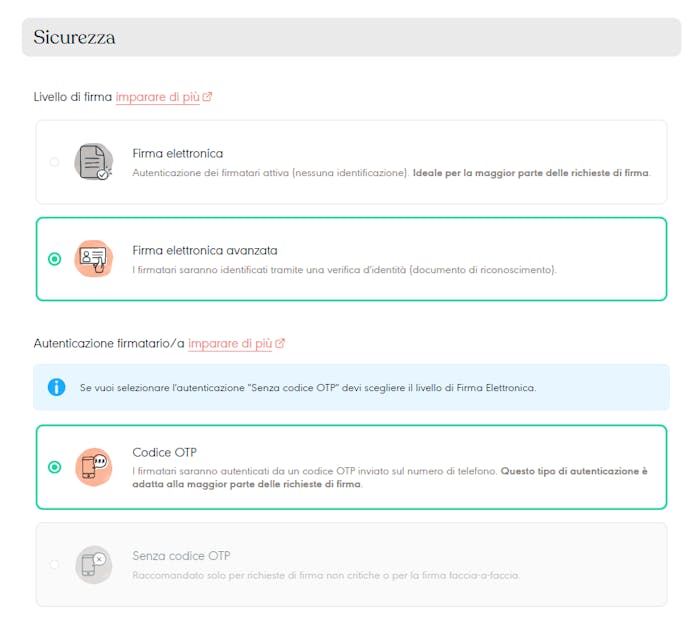Image resolution: width=700 pixels, height=628 pixels.
Task: Click the 'Sicurezza' section header
Action: (x=351, y=37)
